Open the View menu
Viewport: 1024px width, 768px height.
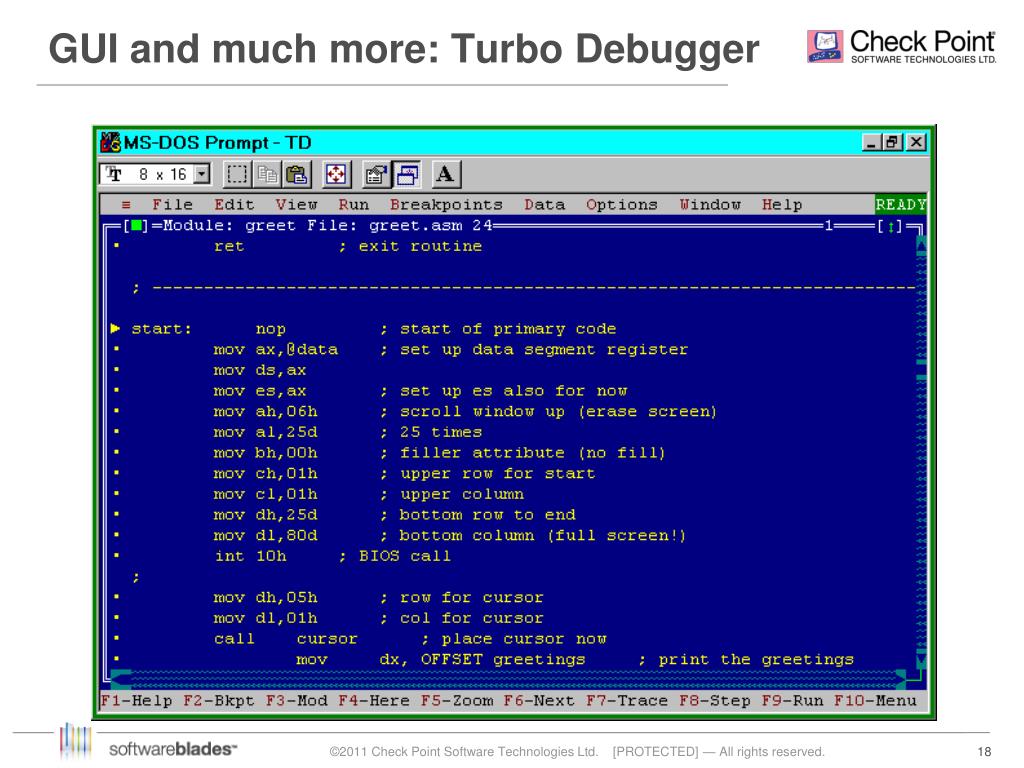tap(296, 205)
